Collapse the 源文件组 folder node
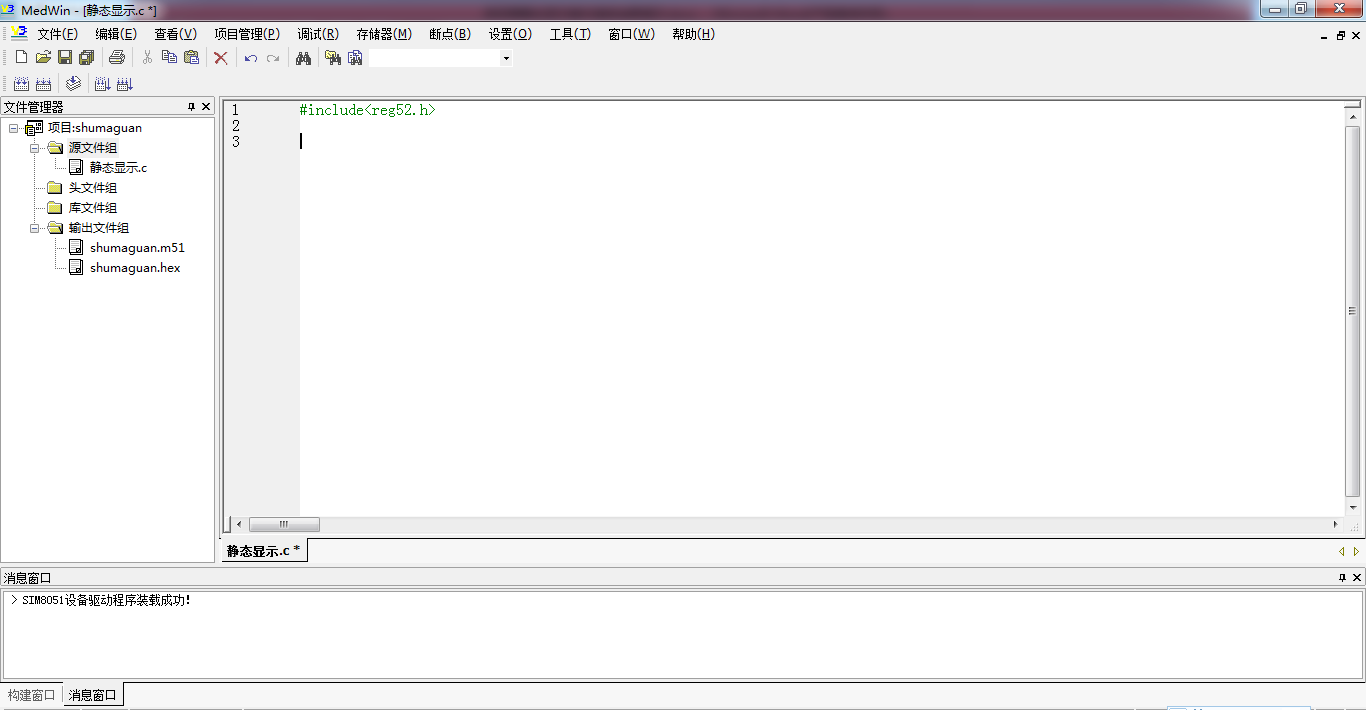 (x=35, y=148)
